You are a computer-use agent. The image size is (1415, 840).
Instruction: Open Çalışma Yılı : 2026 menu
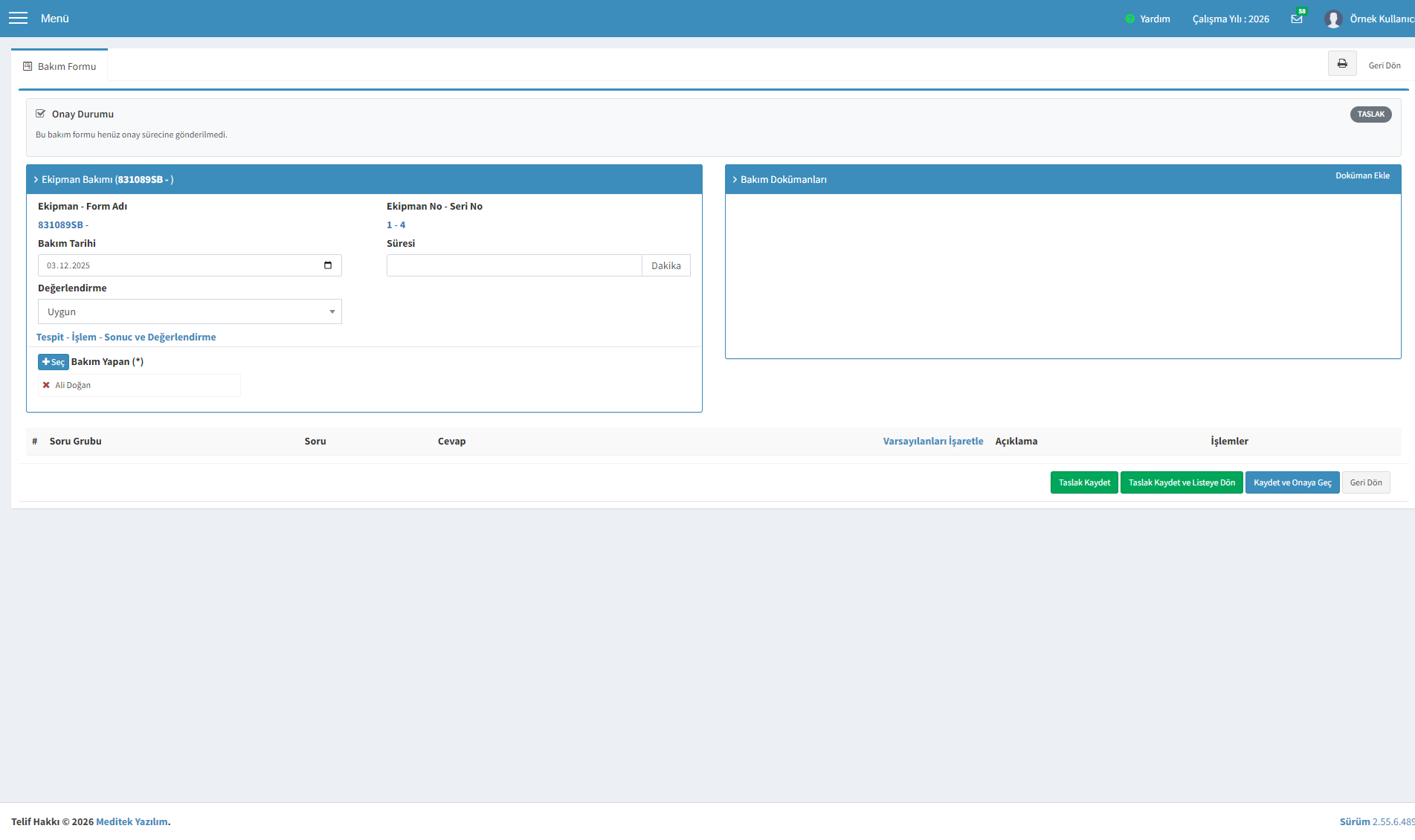point(1231,19)
